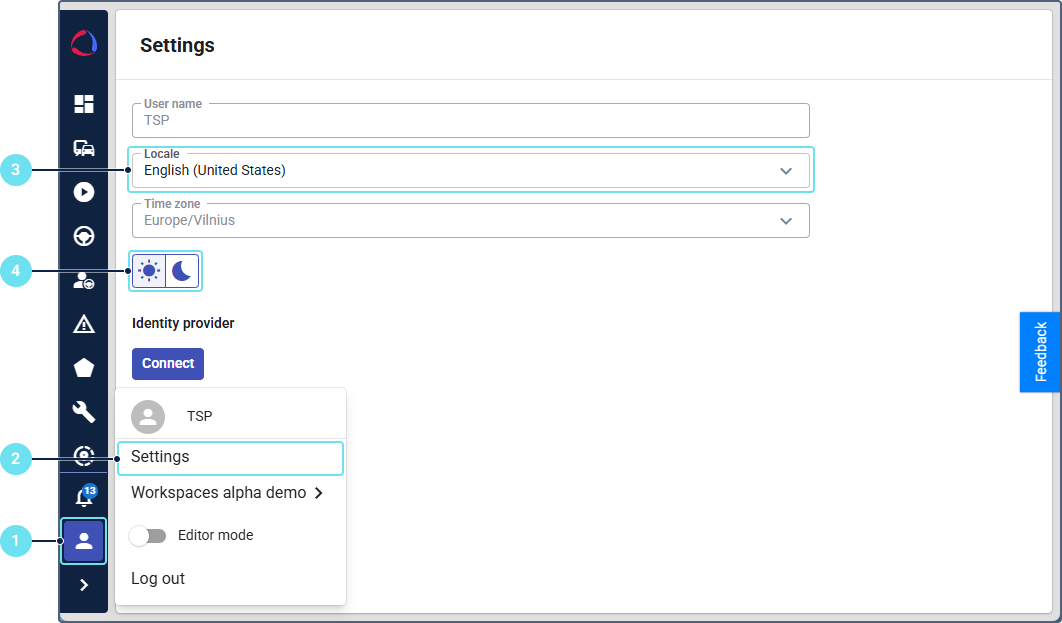Open the Locale dropdown
Image resolution: width=1062 pixels, height=623 pixels.
[x=470, y=171]
